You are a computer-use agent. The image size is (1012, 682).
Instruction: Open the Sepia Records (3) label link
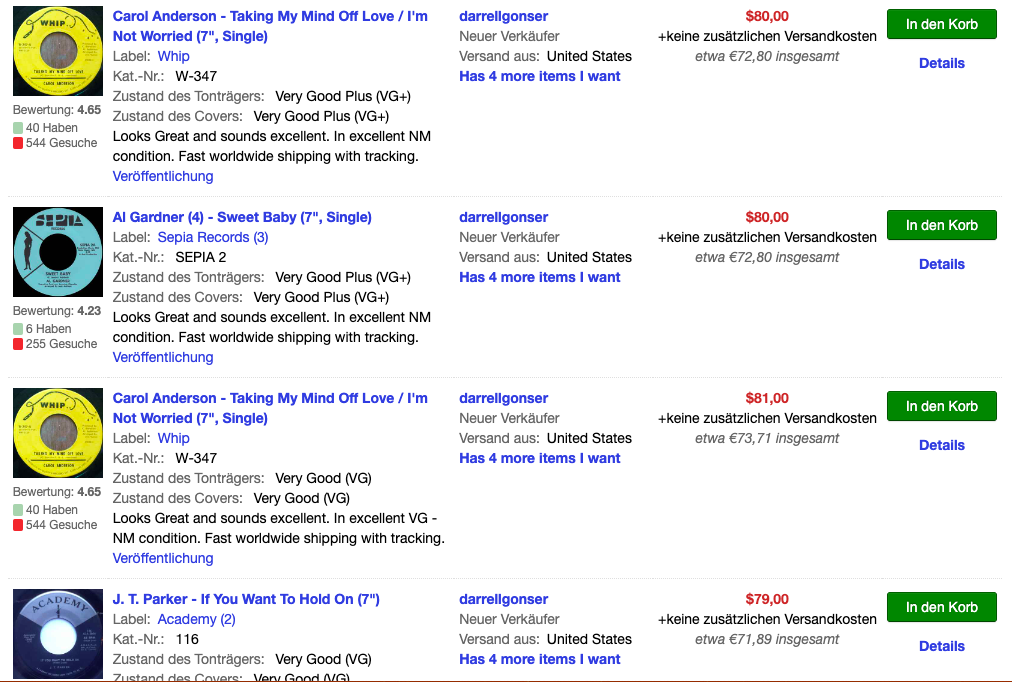coord(213,237)
